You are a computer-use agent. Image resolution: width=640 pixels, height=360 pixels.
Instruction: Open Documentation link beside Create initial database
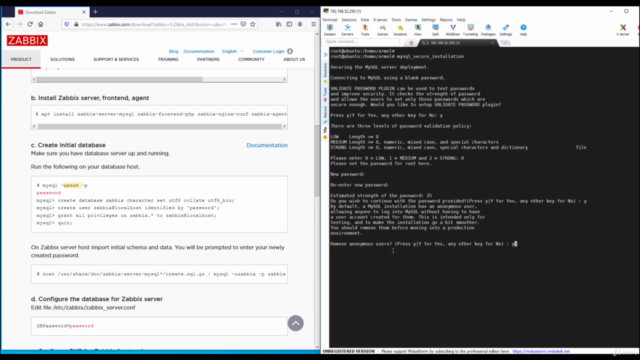(267, 145)
